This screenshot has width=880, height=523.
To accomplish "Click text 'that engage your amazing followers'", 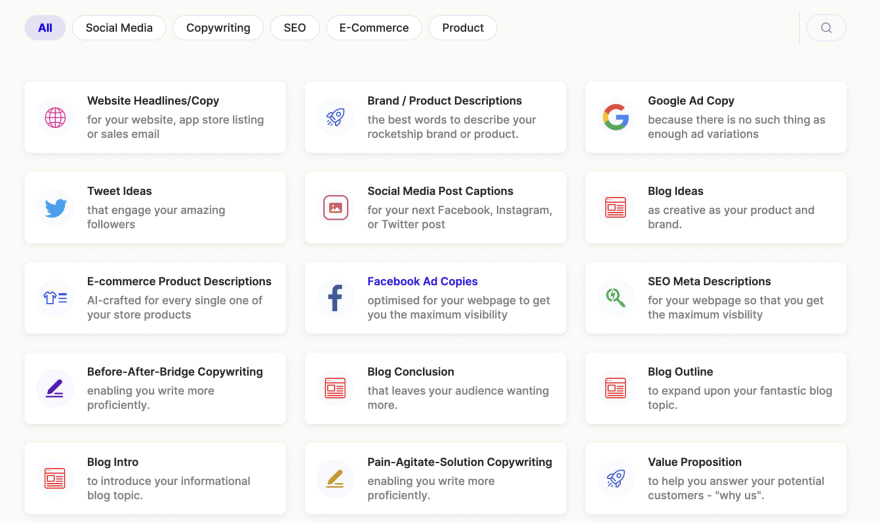I will (x=156, y=217).
